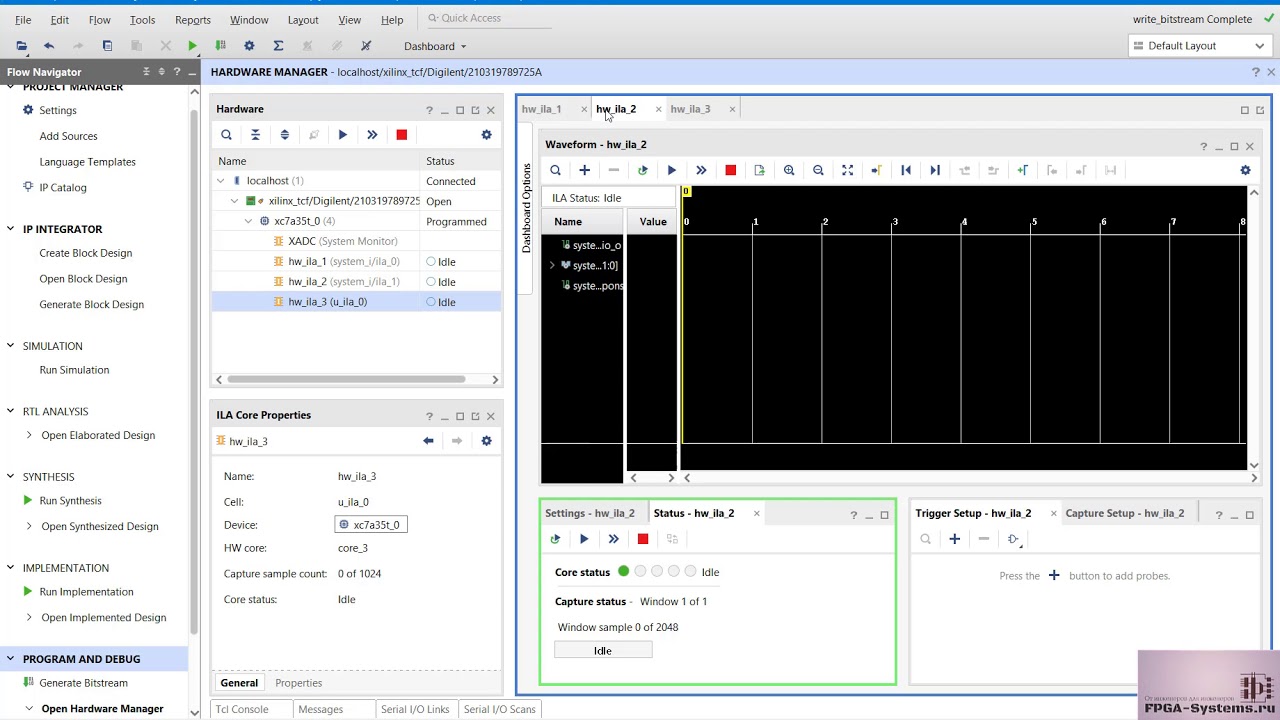Expand the syste...1:0] bus signal
The image size is (1280, 720).
553,265
